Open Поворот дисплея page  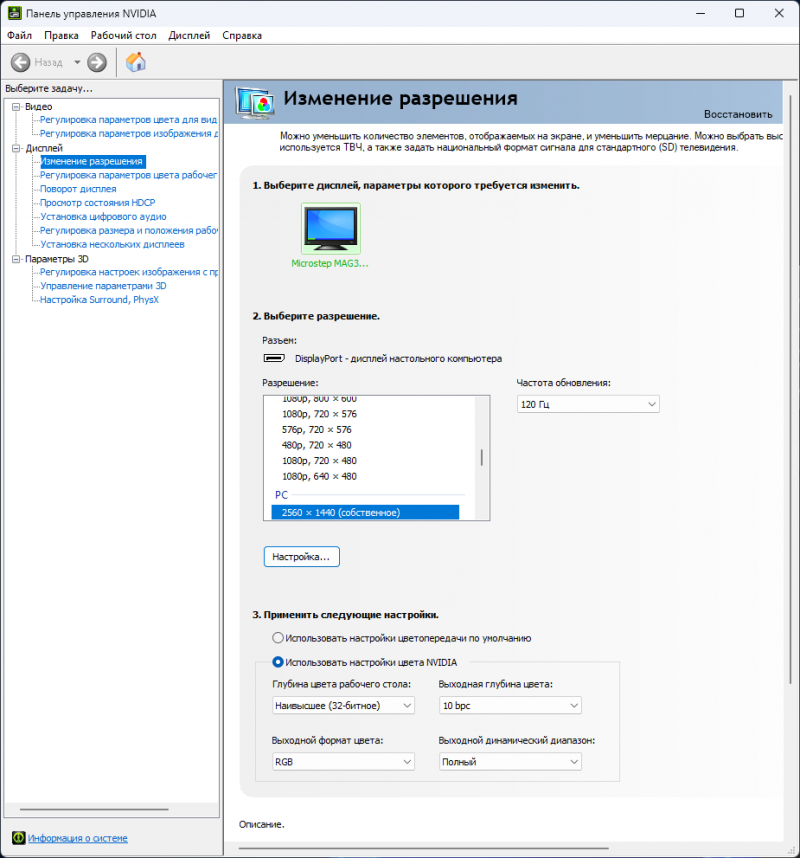pos(78,189)
